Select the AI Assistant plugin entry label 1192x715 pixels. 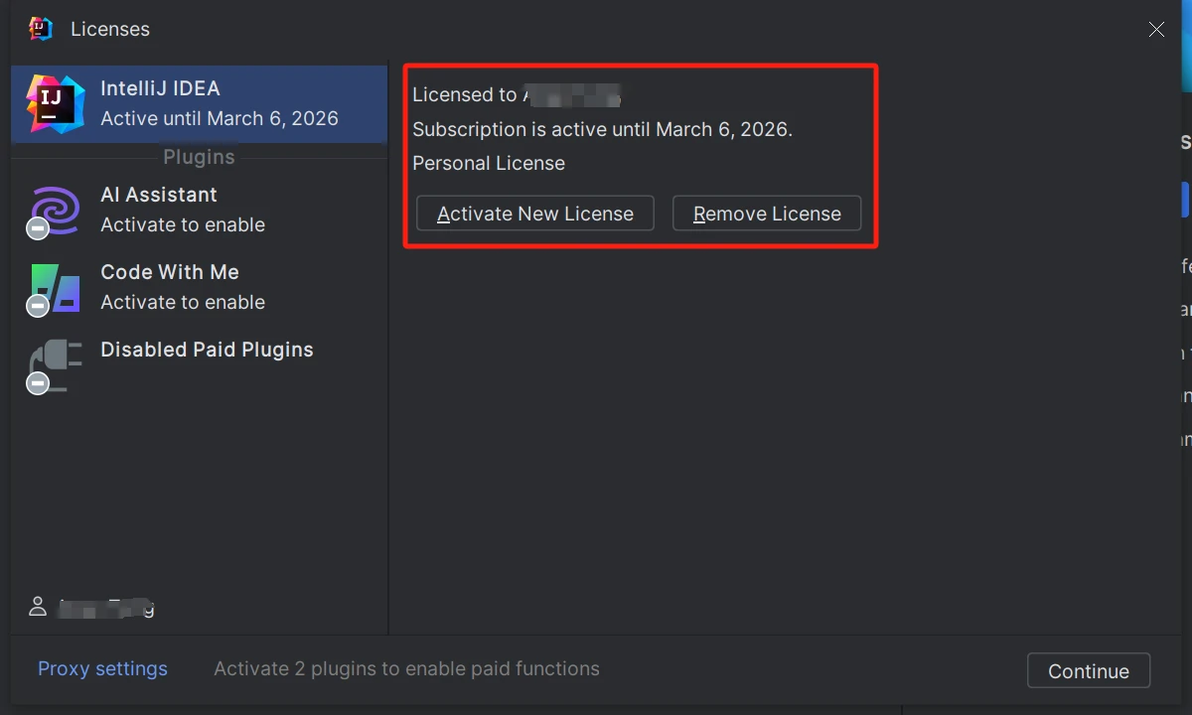point(159,195)
